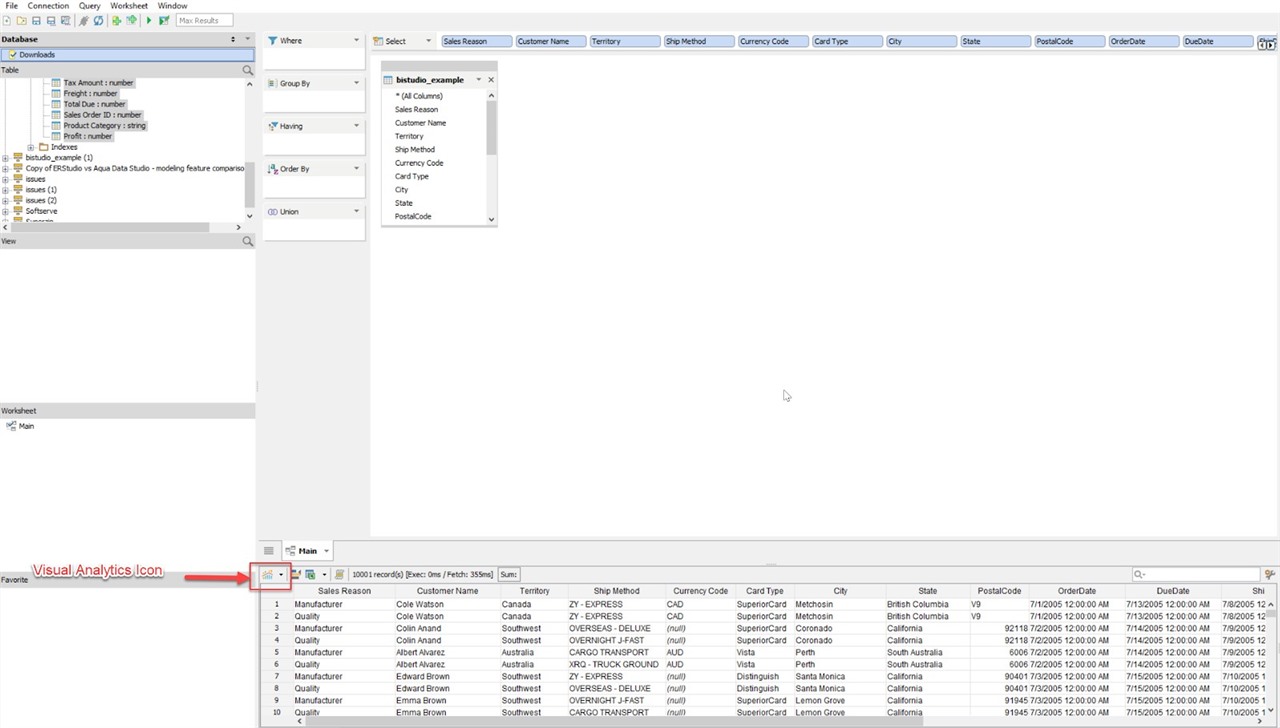Open the Query menu
Image resolution: width=1280 pixels, height=728 pixels.
[90, 6]
